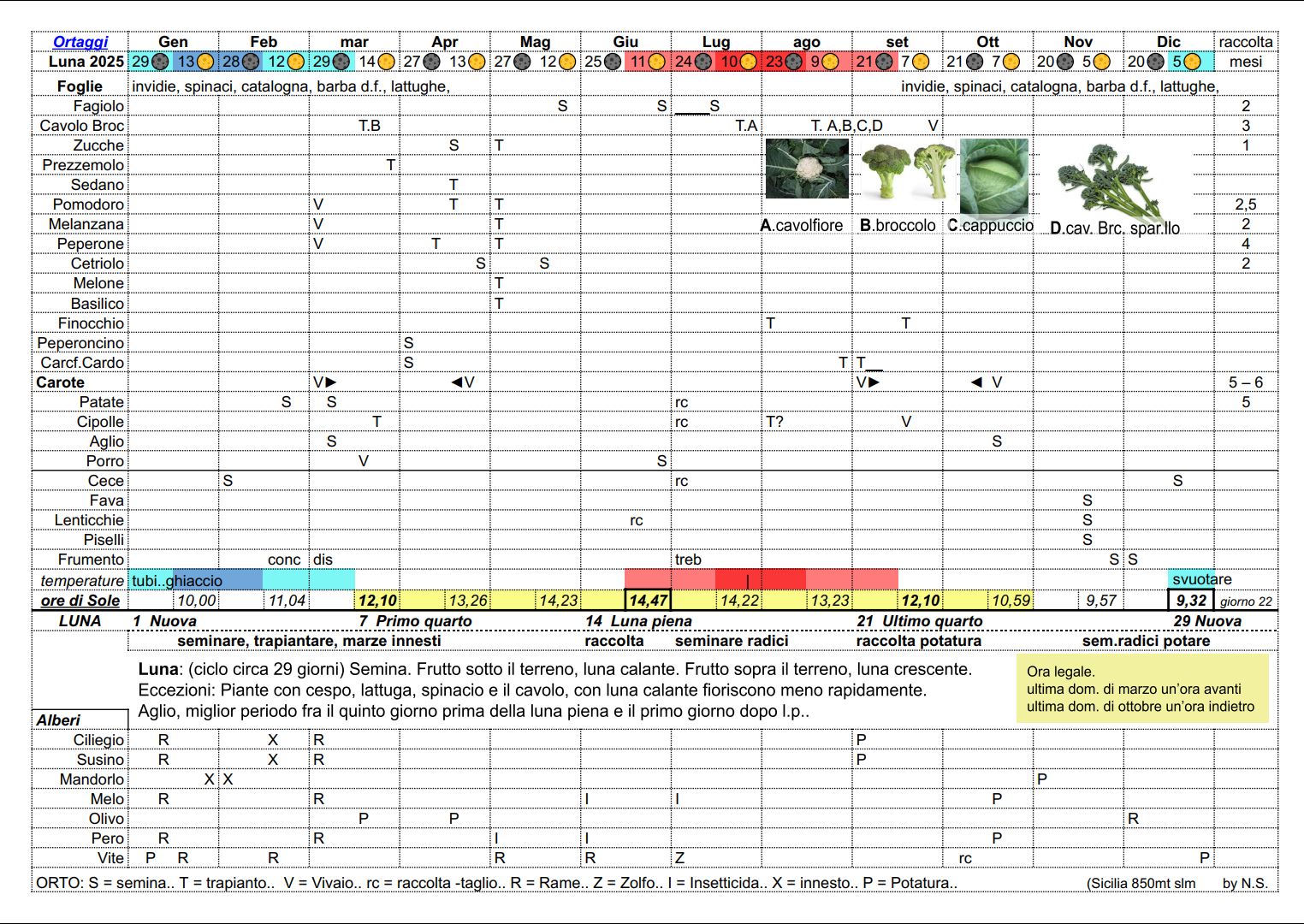Click new moon icon beside 24 under Lug

702,62
